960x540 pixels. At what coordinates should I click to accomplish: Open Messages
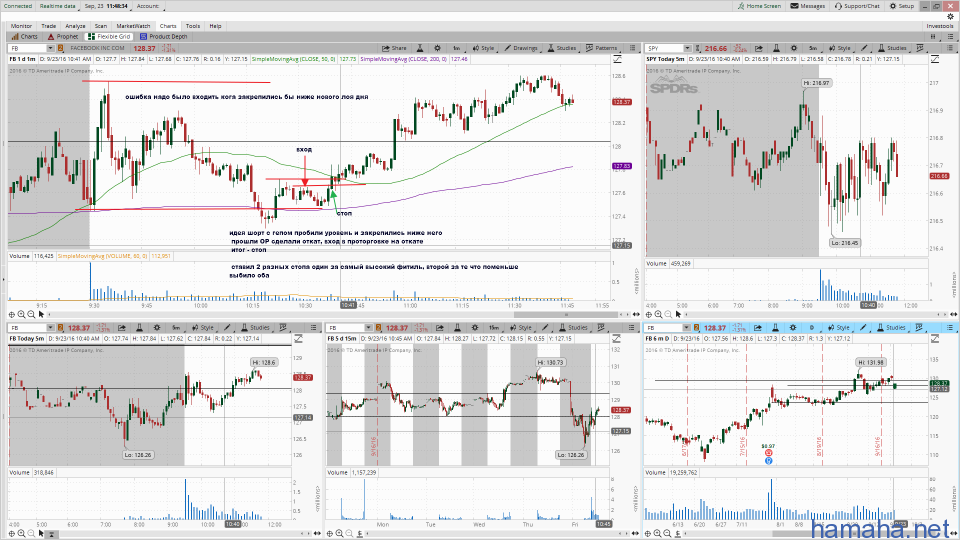808,6
